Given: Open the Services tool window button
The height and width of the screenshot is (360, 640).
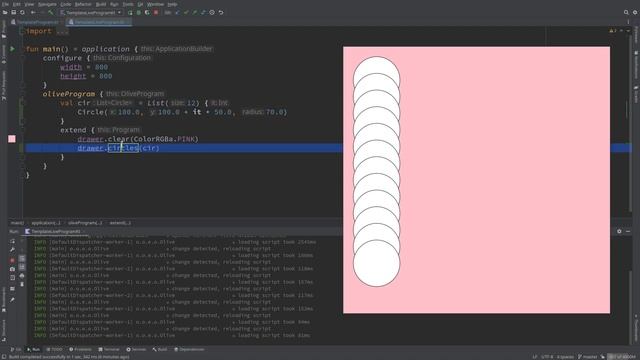Looking at the screenshot, I should click(136, 349).
